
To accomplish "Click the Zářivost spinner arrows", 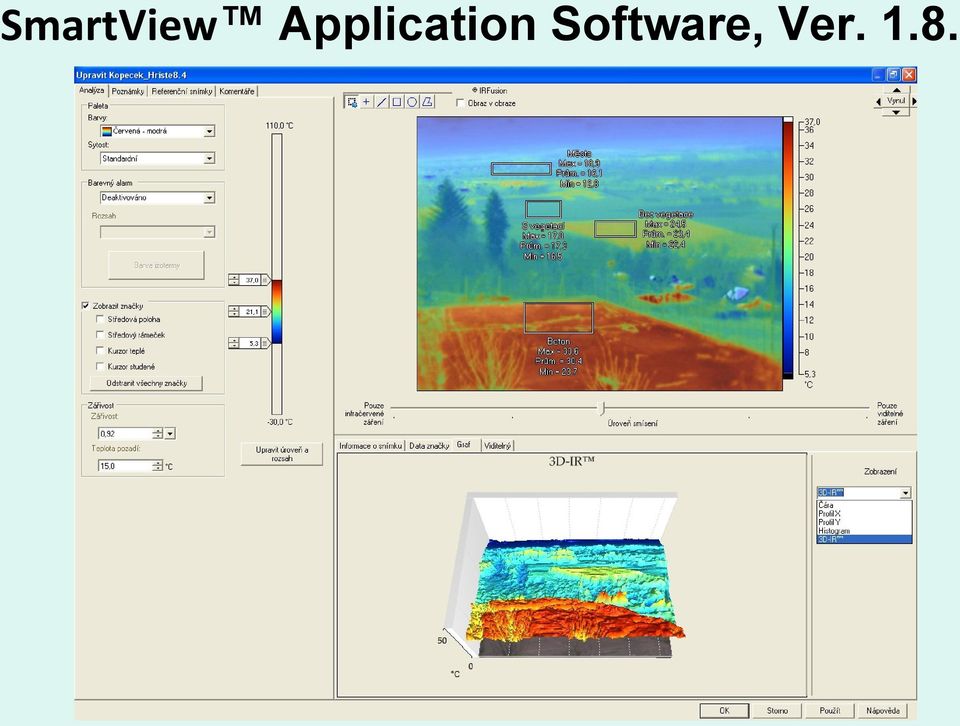I will pos(158,433).
